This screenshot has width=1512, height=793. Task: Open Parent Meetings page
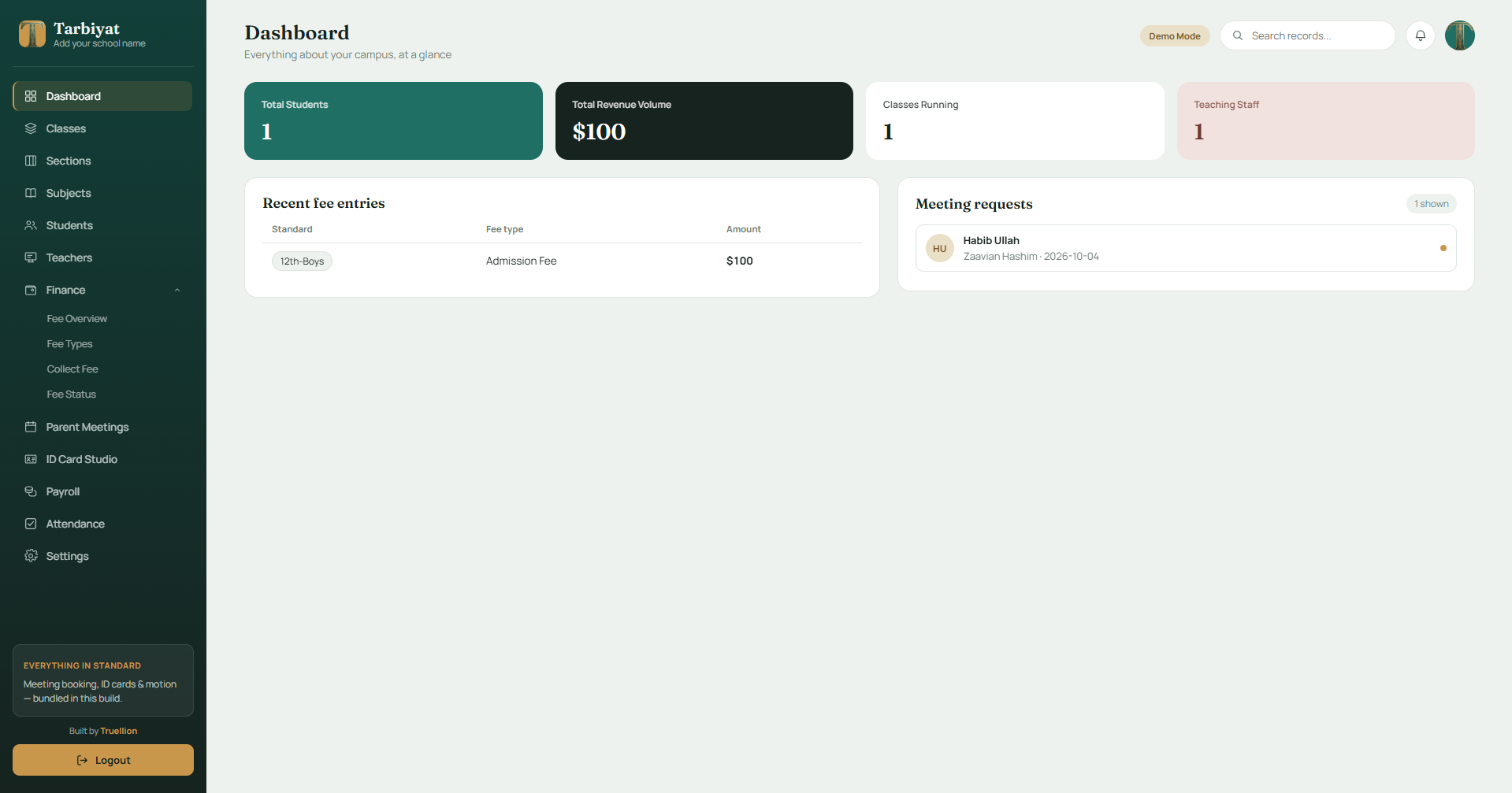(102, 427)
